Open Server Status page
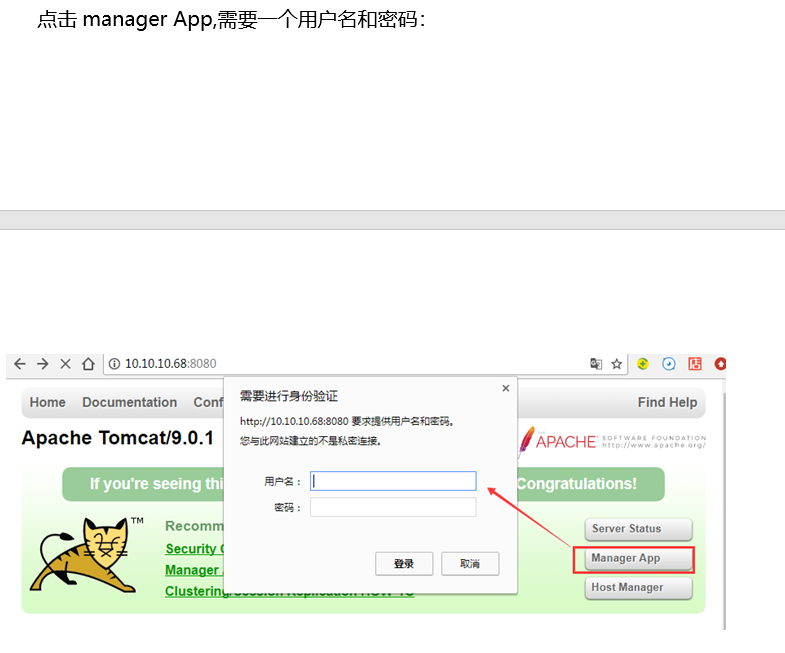785x653 pixels. tap(639, 529)
